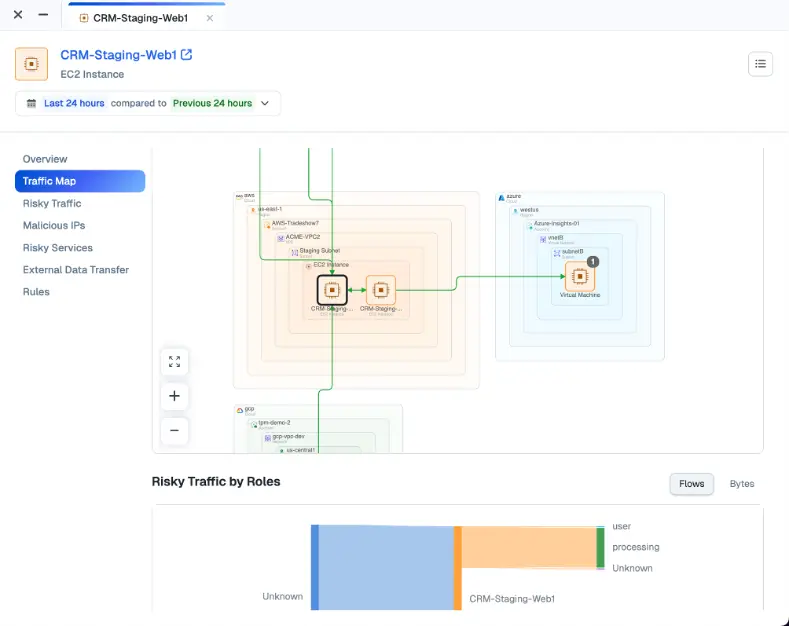Click the gcp-vpc-dev network icon

pos(268,439)
